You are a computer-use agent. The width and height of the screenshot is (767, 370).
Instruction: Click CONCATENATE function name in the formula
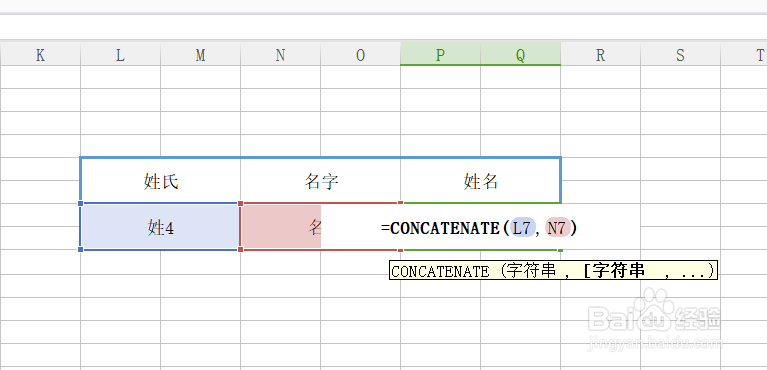click(x=444, y=228)
